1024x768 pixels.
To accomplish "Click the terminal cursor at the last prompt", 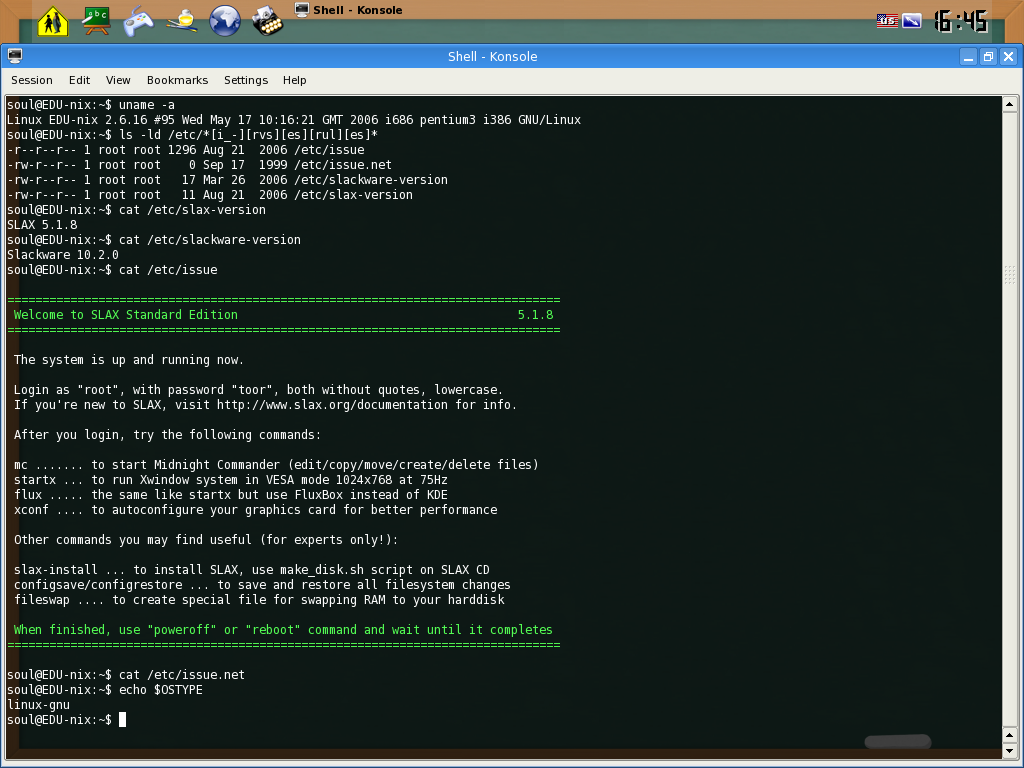I will tap(122, 720).
